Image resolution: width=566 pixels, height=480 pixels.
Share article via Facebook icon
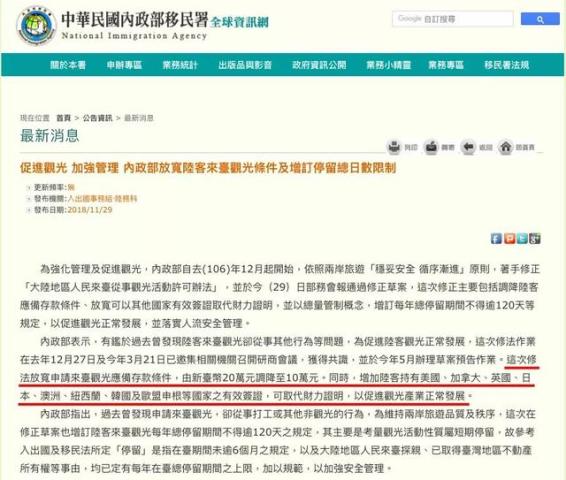496,238
